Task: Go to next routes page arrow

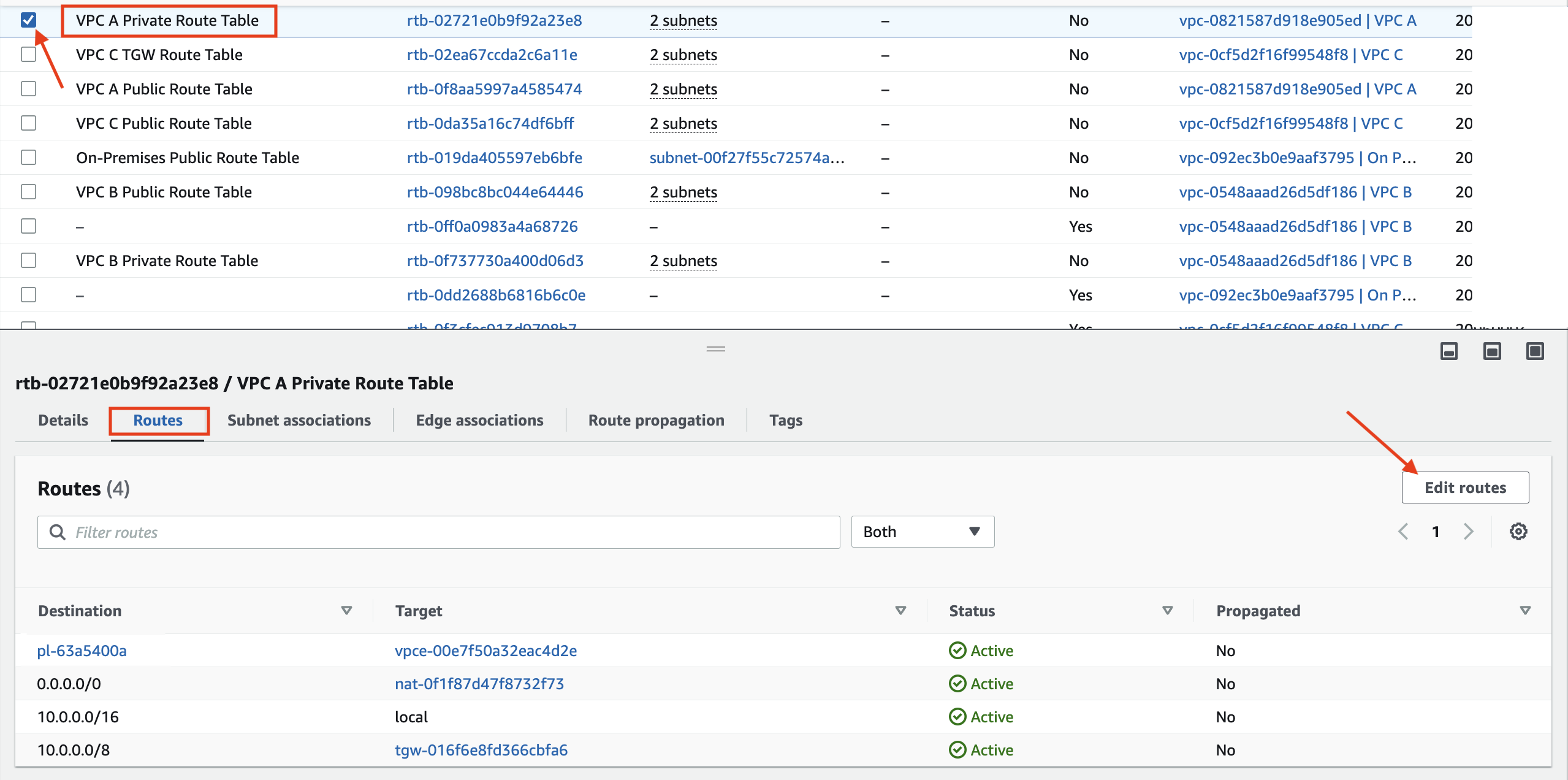Action: tap(1468, 532)
